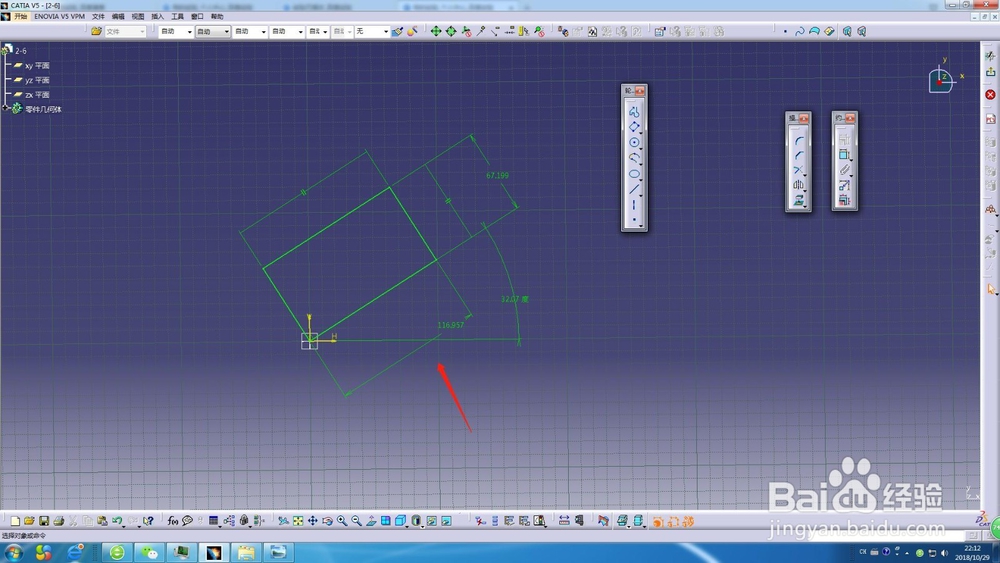Expand the 零件几何体 tree node
Screen dimensions: 1000x563
click(5, 108)
